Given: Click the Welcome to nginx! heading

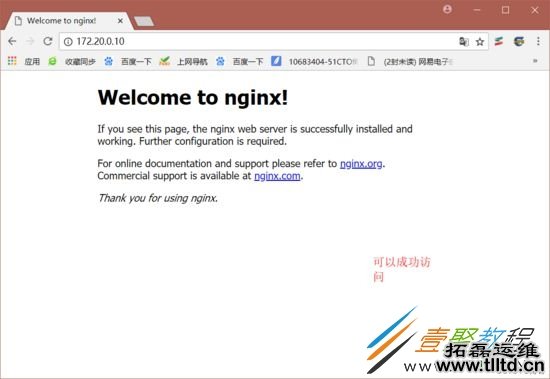Looking at the screenshot, I should (193, 98).
